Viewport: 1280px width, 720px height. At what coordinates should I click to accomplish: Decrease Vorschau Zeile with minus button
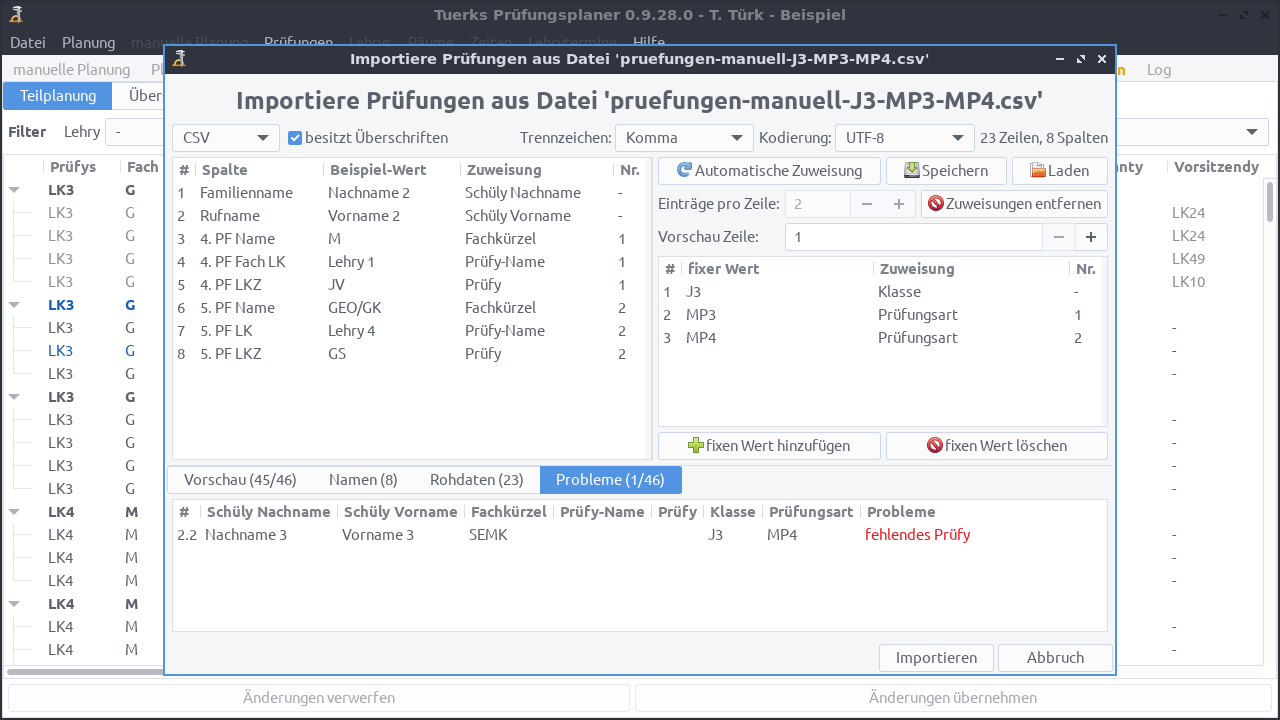[x=1059, y=237]
